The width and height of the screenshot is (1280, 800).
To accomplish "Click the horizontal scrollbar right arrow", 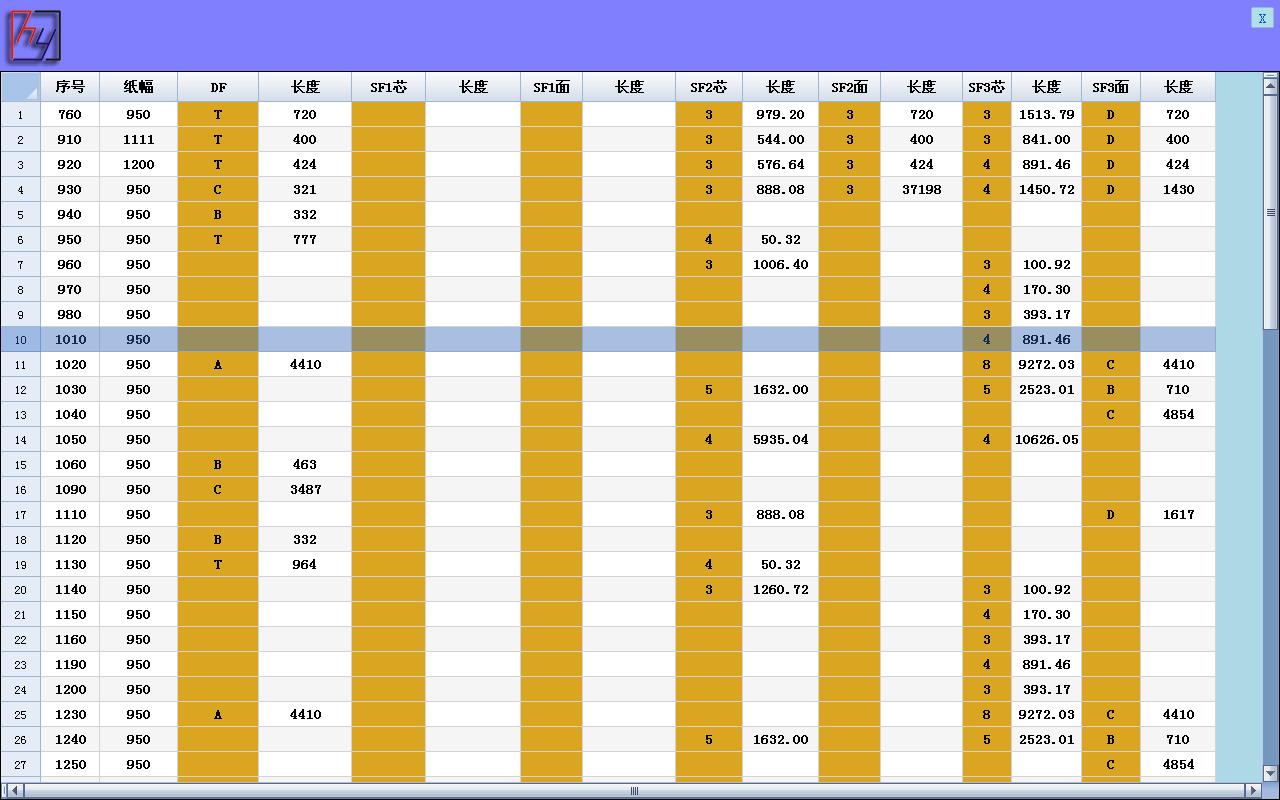I will (1252, 791).
